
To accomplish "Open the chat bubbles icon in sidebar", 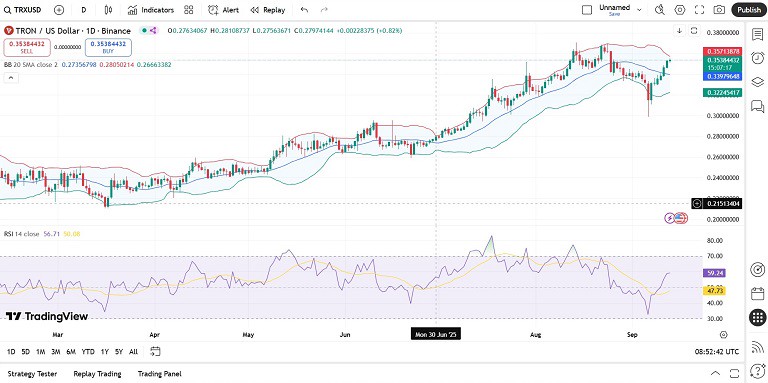I will tap(757, 106).
